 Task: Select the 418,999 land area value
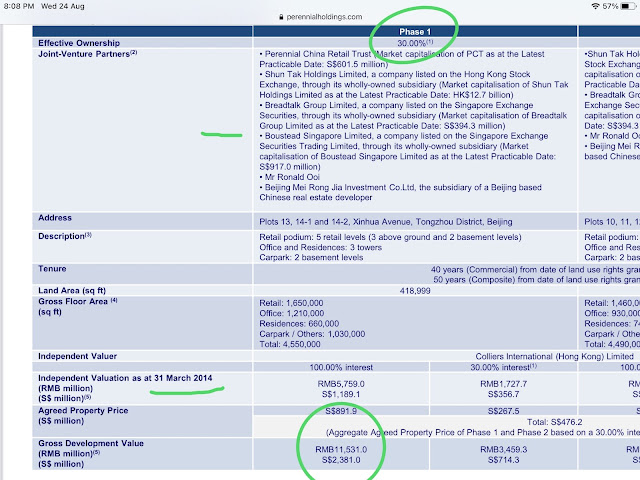415,291
